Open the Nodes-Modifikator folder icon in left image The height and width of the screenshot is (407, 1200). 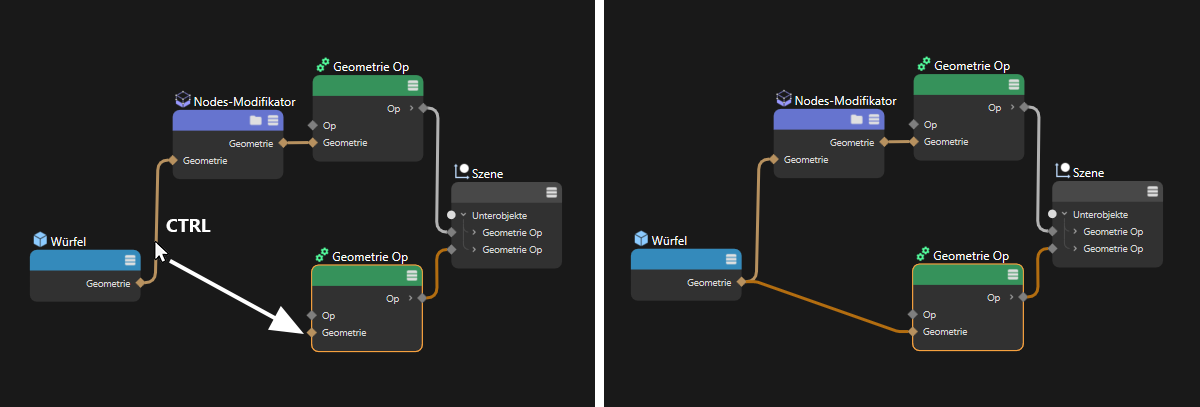click(x=256, y=120)
